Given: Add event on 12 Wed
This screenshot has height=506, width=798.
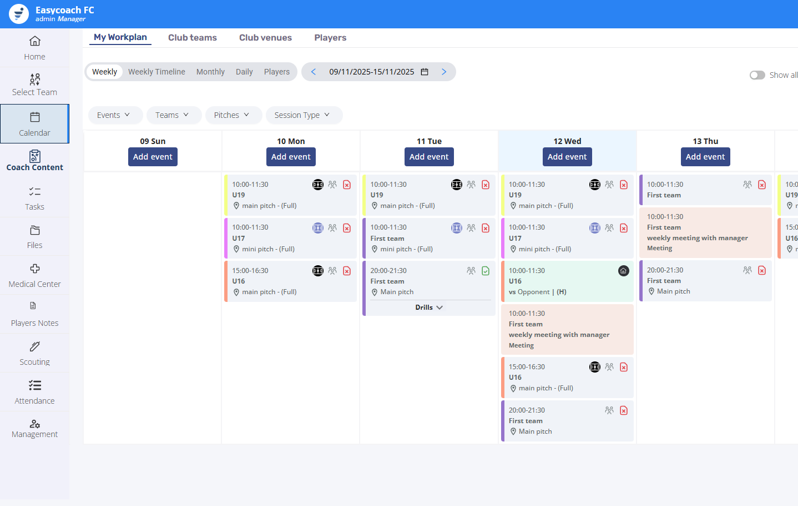Looking at the screenshot, I should tap(567, 157).
